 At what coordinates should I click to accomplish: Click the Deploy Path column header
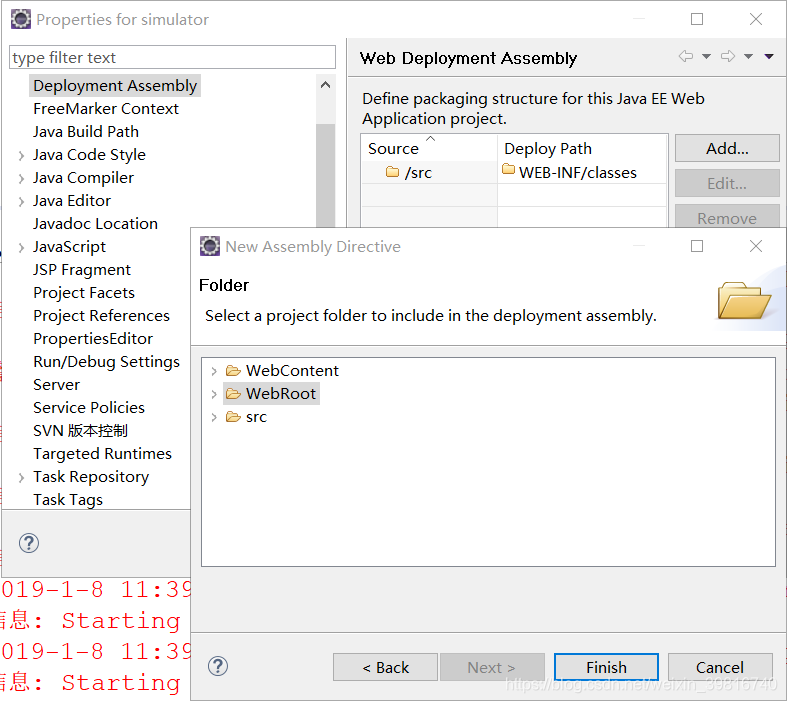click(582, 148)
